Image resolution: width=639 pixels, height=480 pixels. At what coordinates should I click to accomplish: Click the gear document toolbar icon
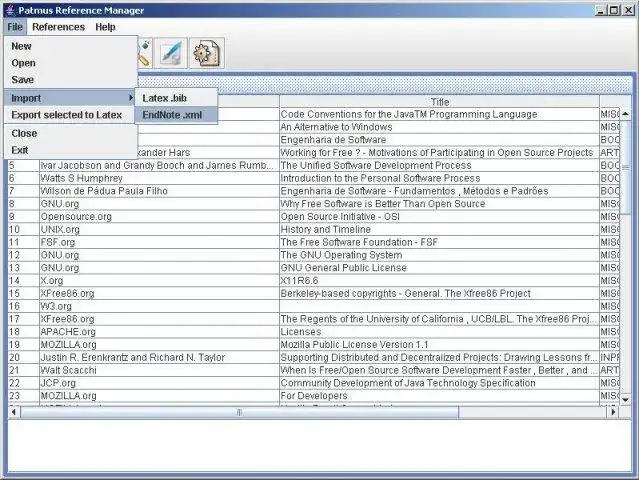(207, 53)
